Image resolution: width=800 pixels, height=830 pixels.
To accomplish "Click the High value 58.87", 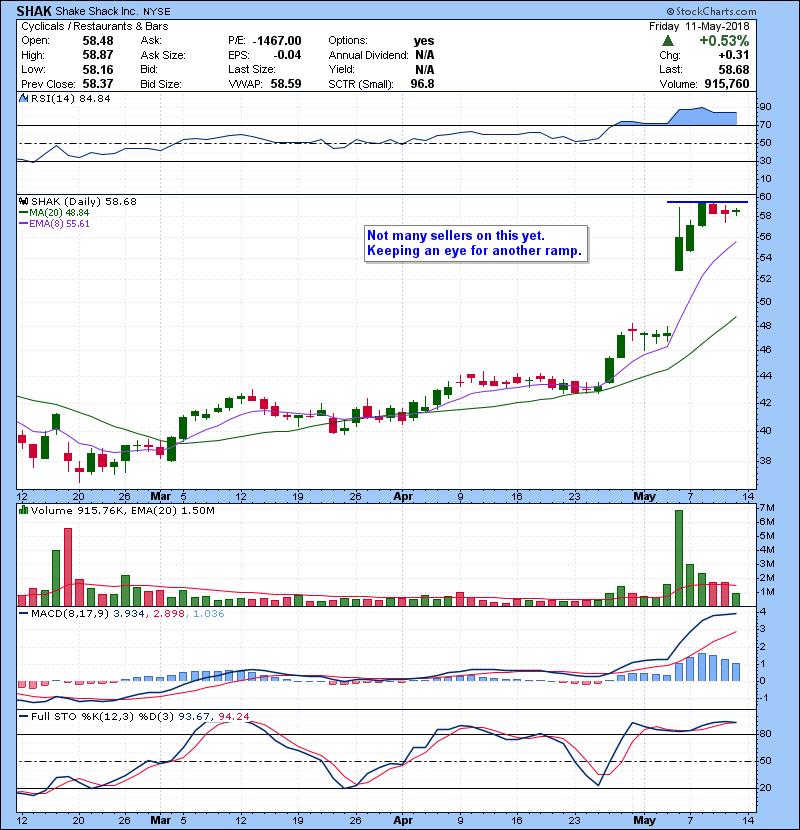I will (x=97, y=55).
